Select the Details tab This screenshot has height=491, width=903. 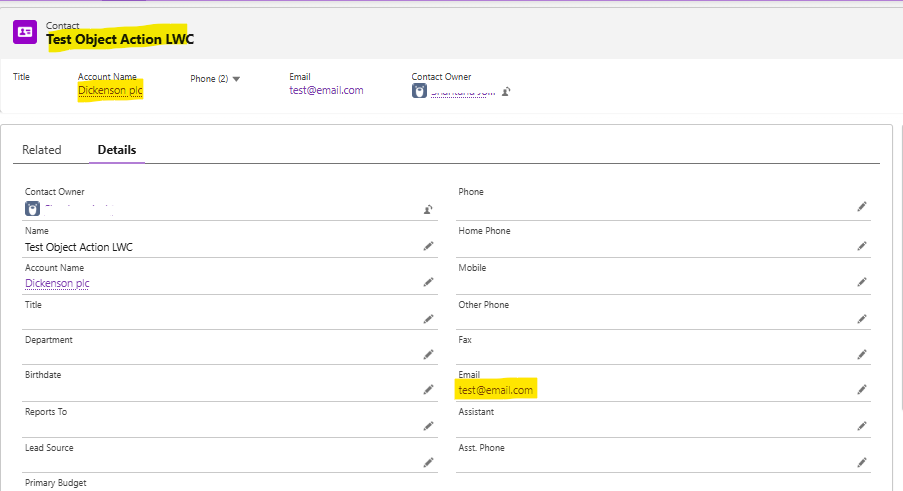pos(117,150)
